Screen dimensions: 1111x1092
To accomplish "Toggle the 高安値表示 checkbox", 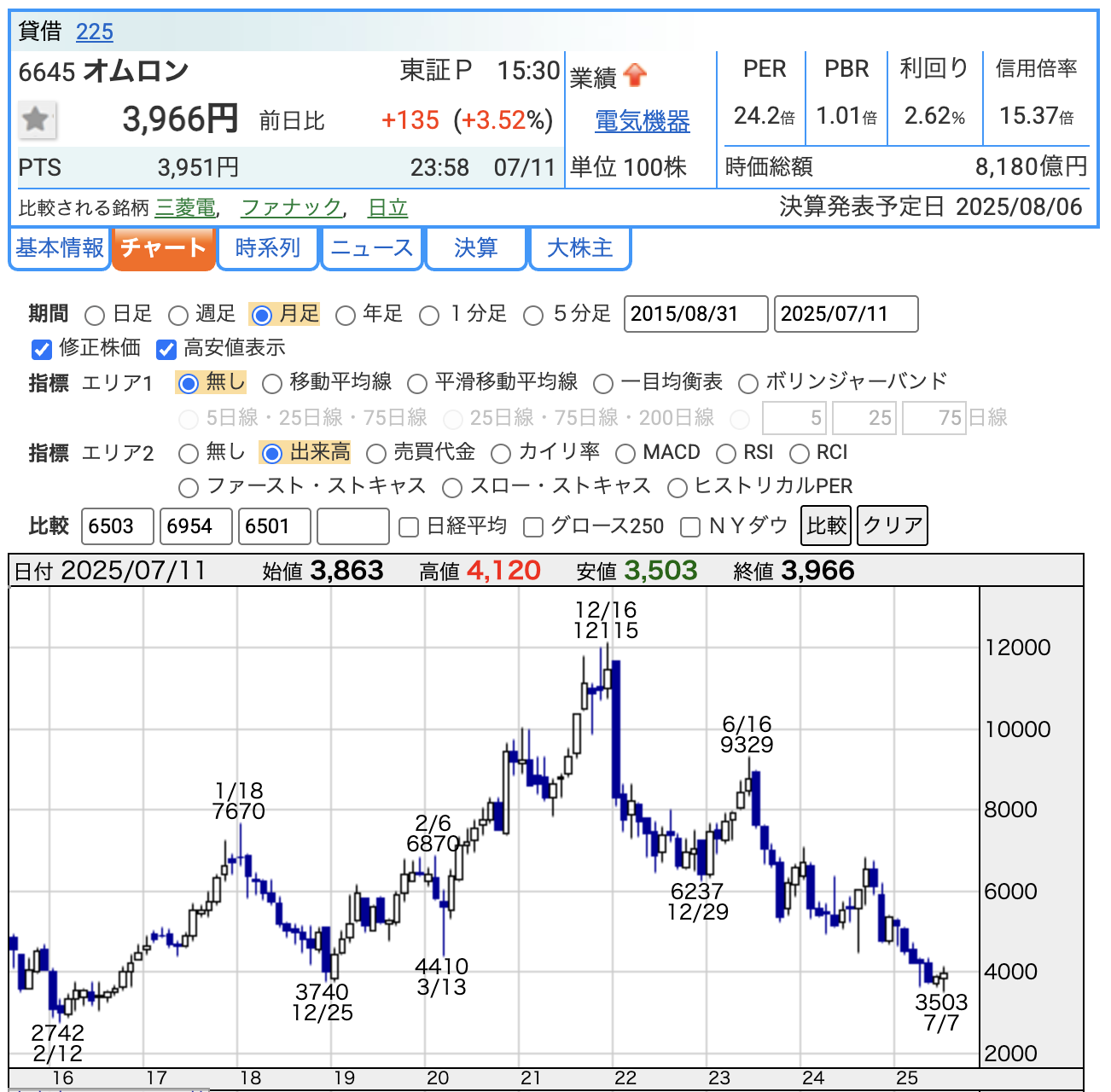I will [x=166, y=349].
